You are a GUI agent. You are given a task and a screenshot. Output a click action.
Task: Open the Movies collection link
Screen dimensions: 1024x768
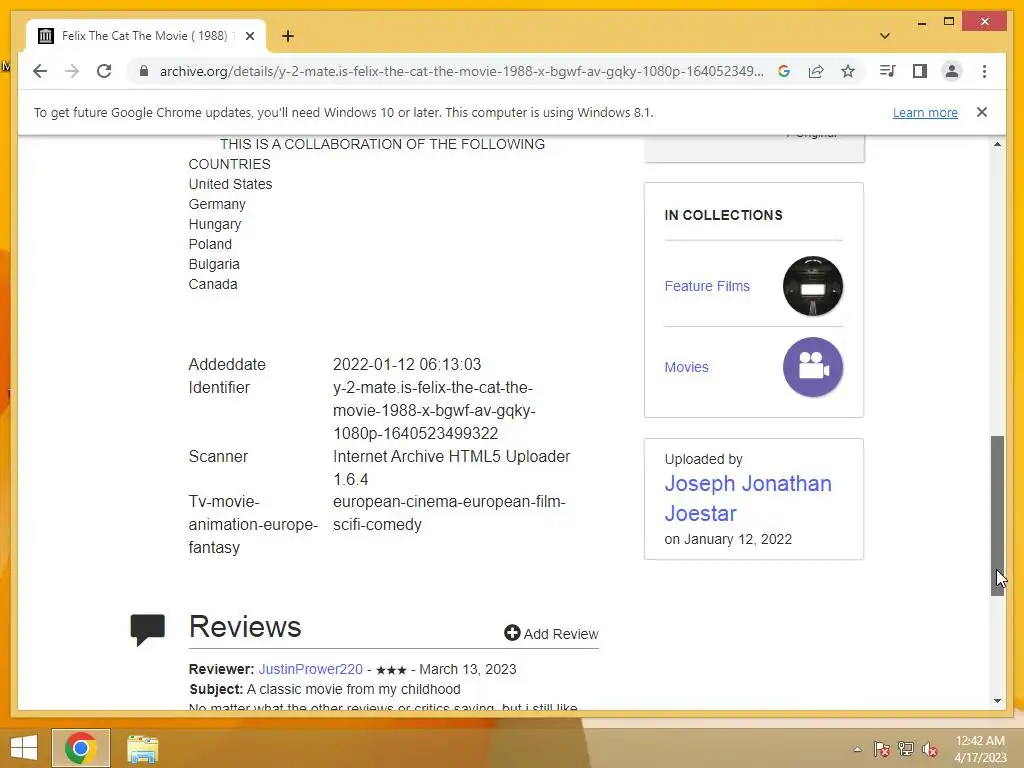click(x=686, y=367)
